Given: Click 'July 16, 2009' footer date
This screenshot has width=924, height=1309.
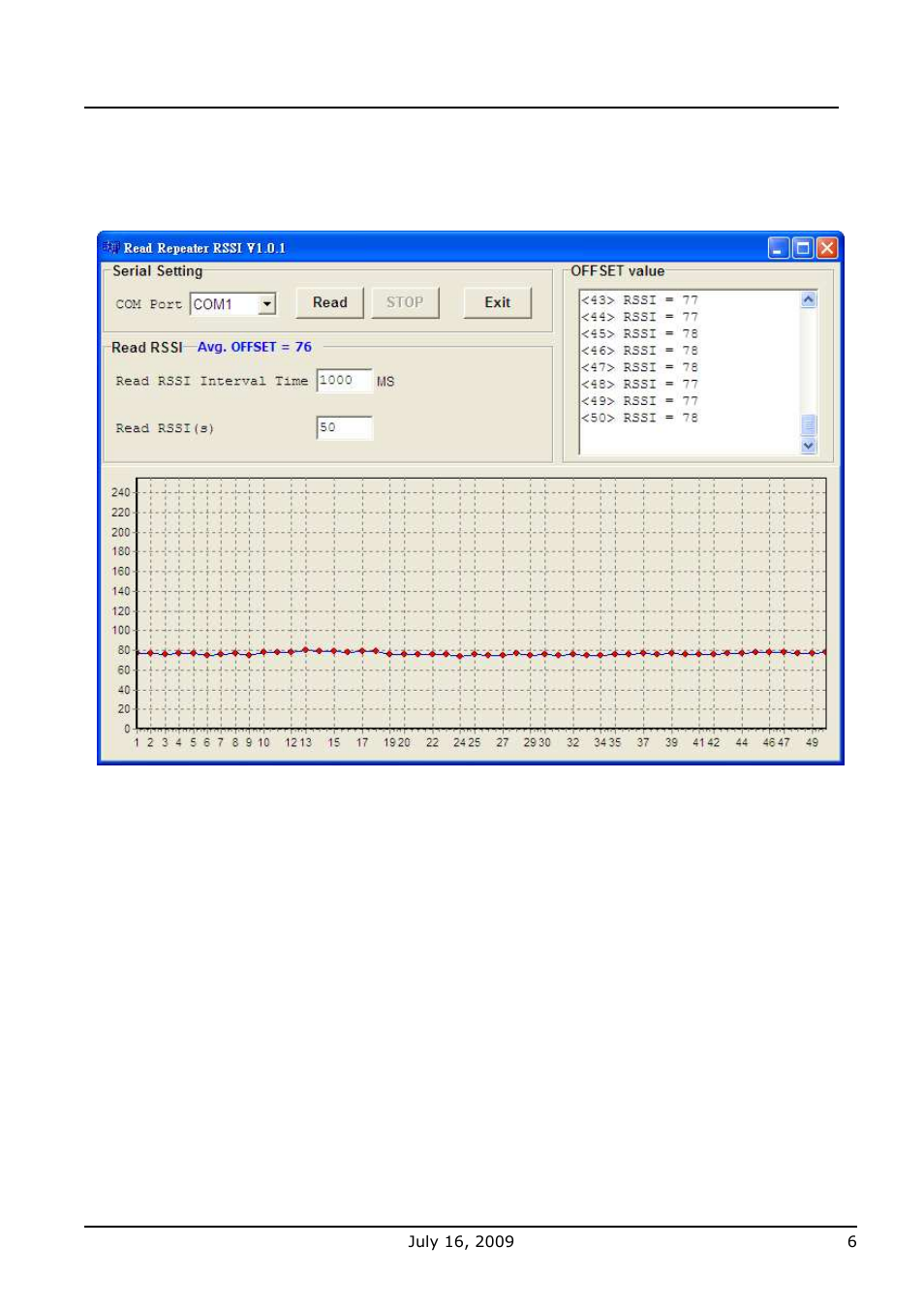Looking at the screenshot, I should tap(461, 1241).
